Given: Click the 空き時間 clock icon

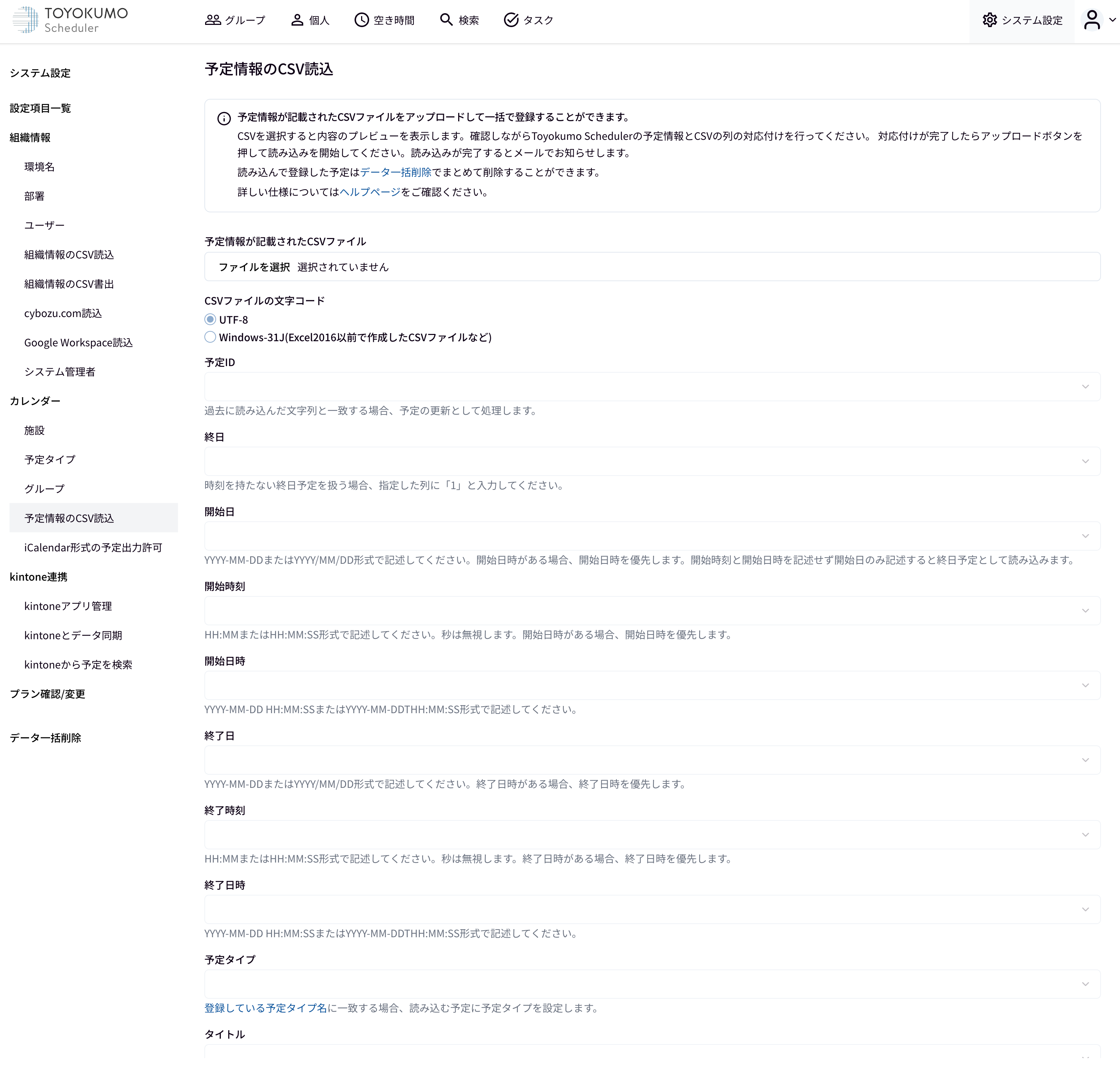Looking at the screenshot, I should [361, 20].
